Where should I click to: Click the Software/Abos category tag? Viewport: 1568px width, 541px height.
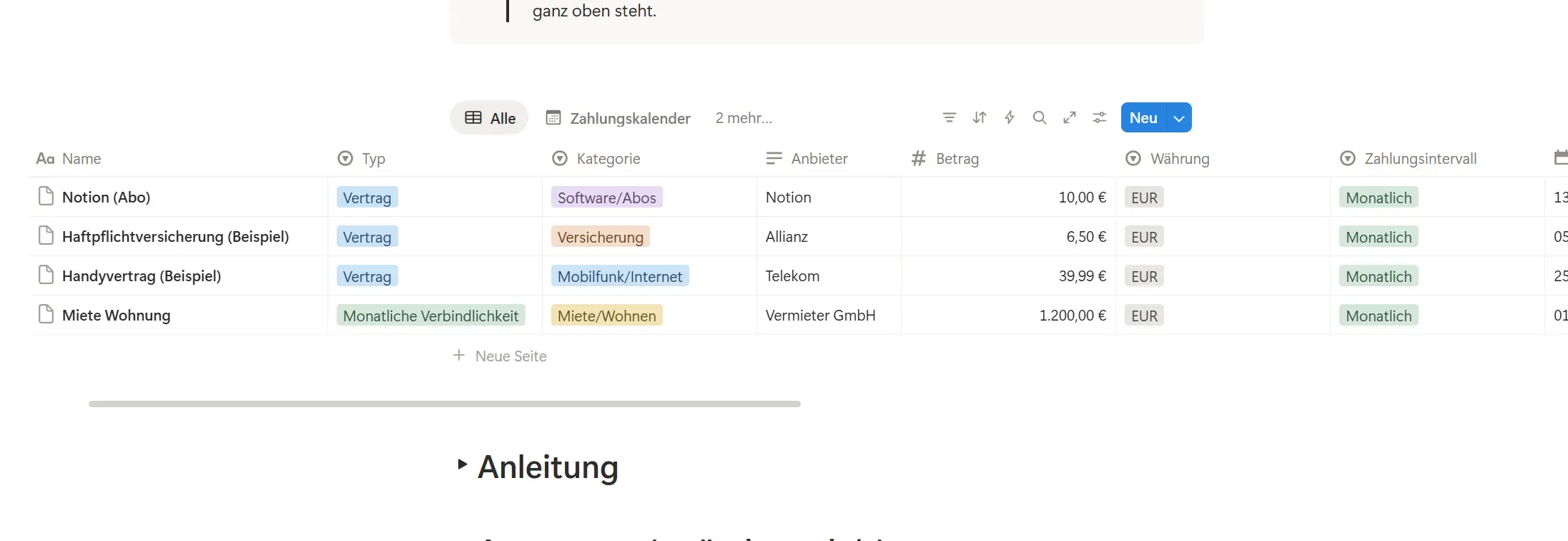tap(606, 198)
